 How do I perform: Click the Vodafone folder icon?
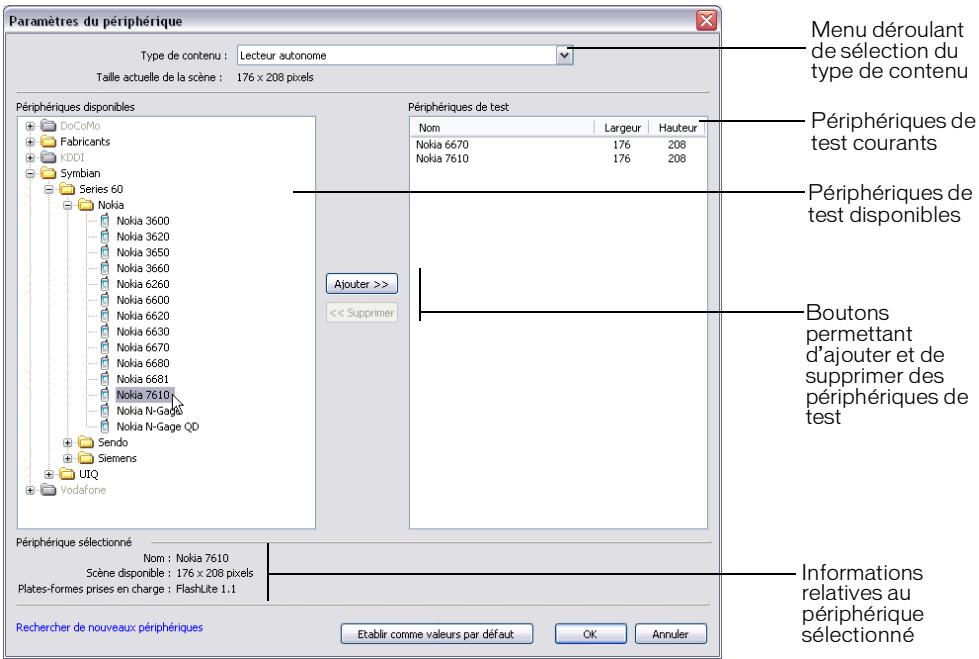click(x=49, y=490)
